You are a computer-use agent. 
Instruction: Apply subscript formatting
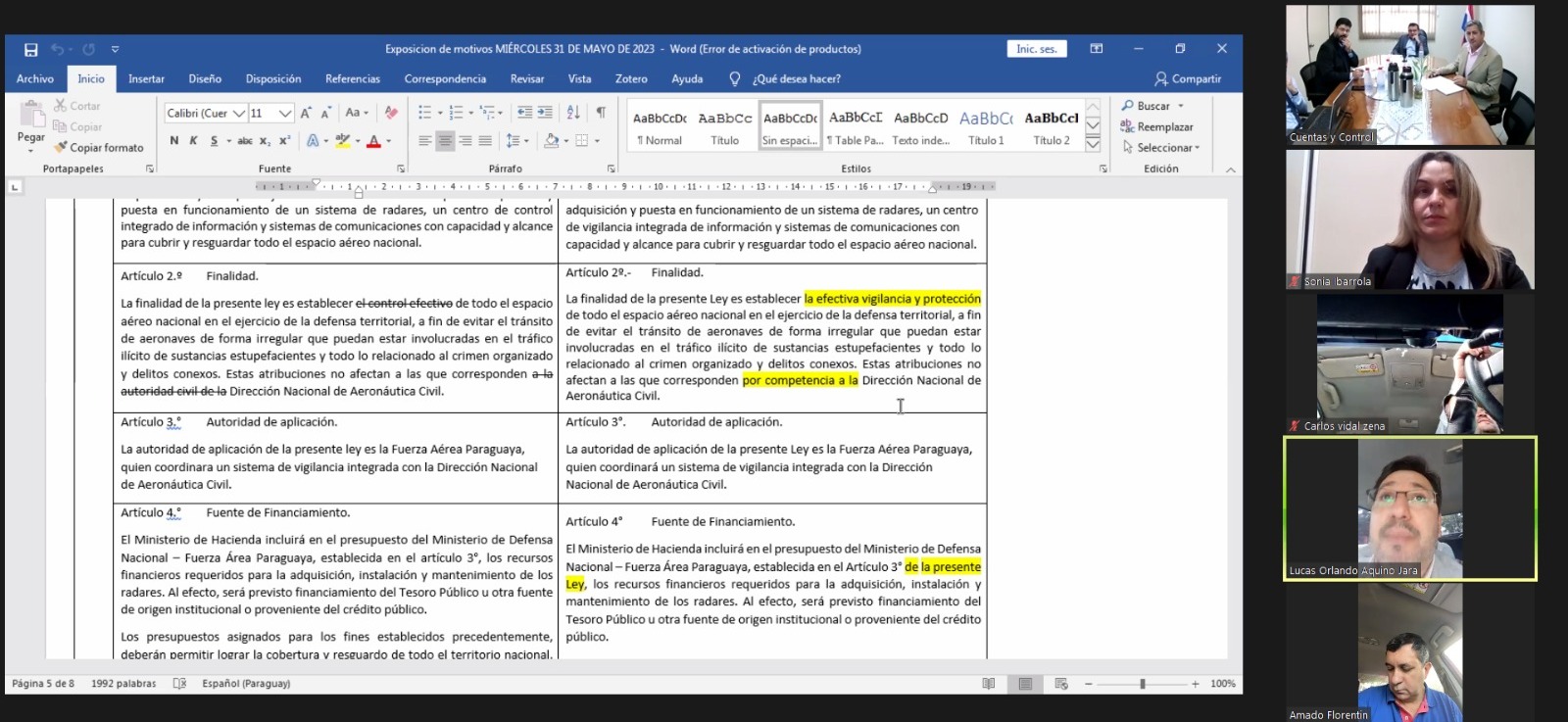pyautogui.click(x=265, y=141)
